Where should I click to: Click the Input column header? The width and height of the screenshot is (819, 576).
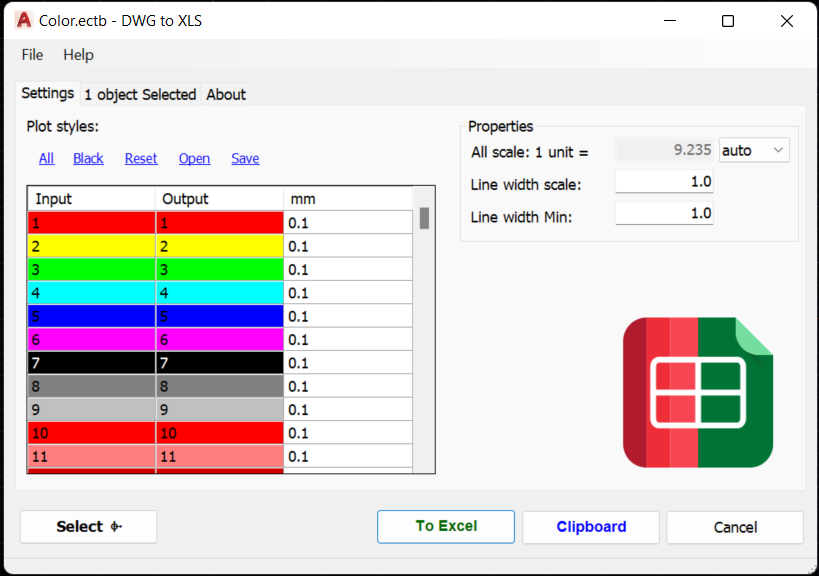[91, 199]
